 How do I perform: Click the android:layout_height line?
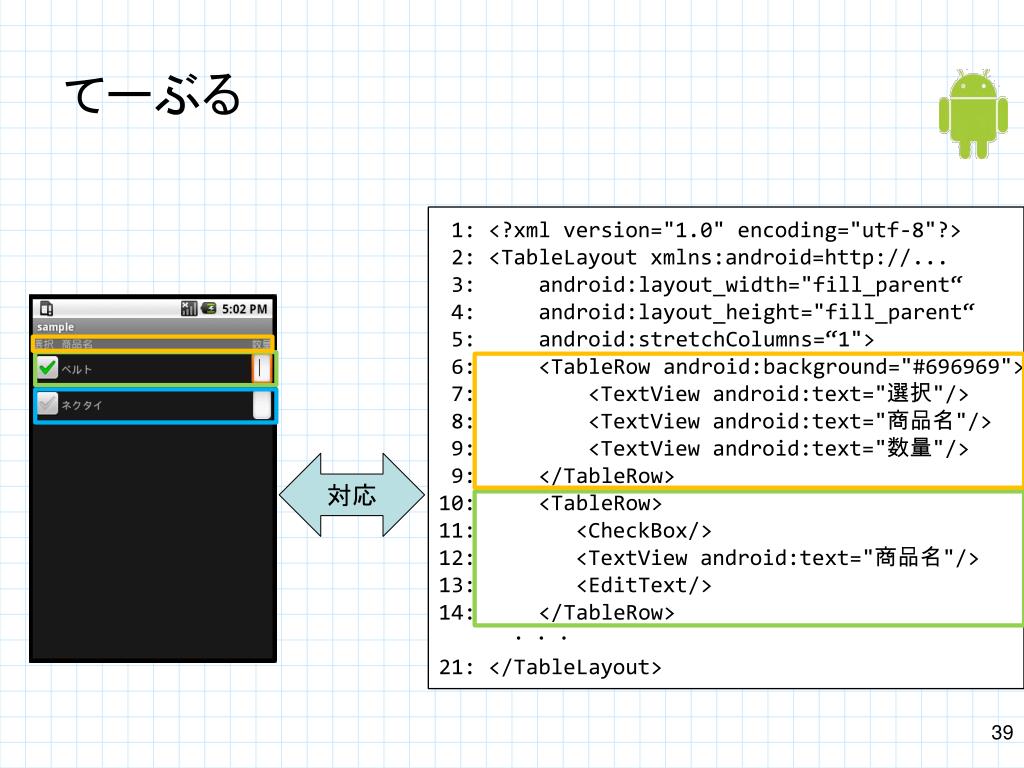pyautogui.click(x=756, y=312)
